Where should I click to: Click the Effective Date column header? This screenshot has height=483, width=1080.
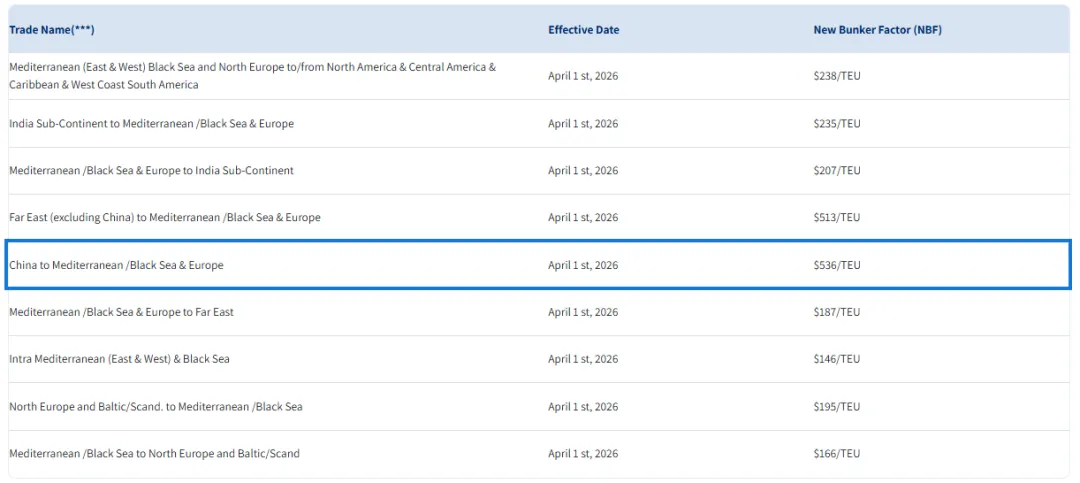pos(583,30)
